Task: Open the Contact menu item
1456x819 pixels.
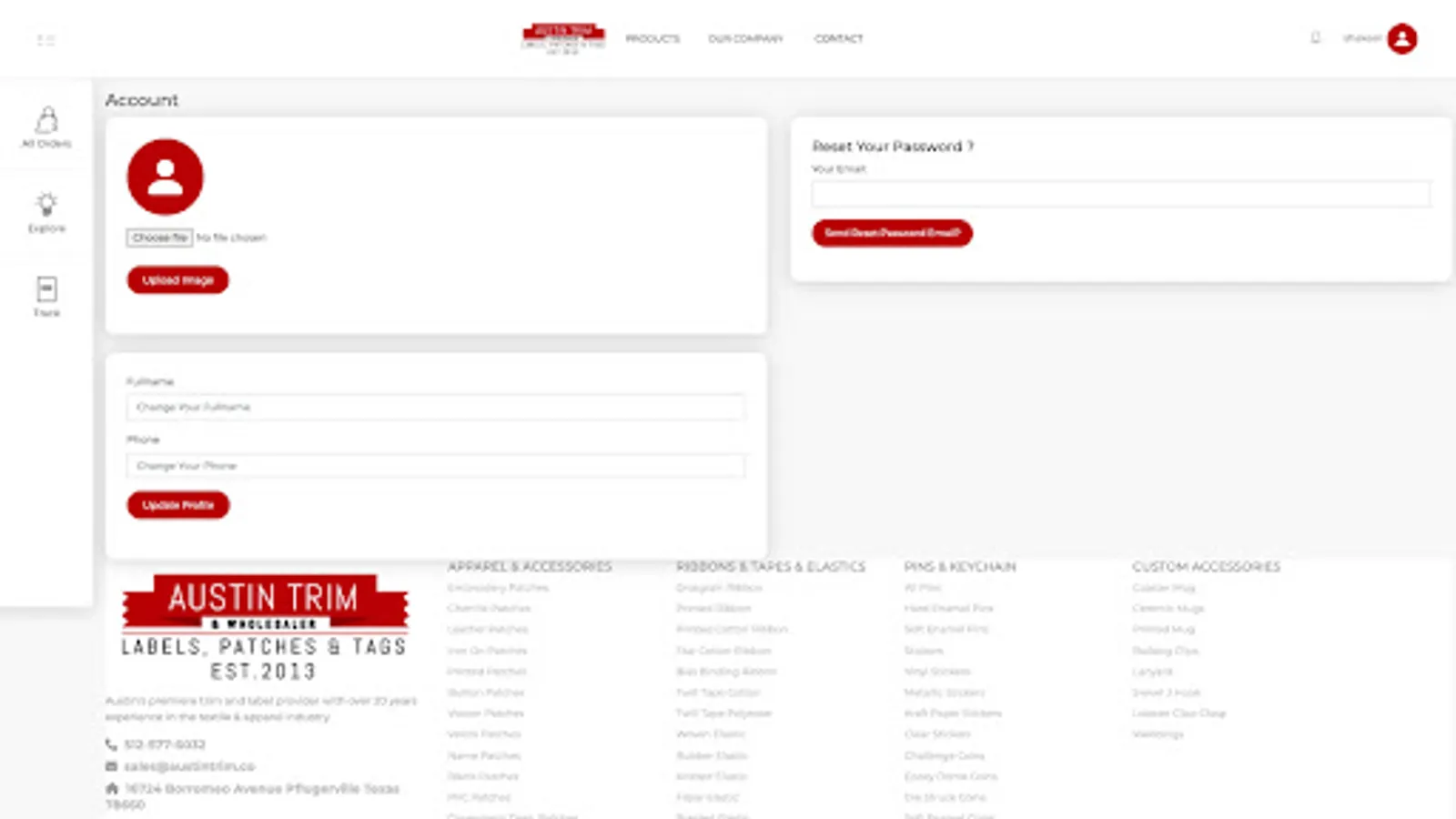Action: (838, 39)
